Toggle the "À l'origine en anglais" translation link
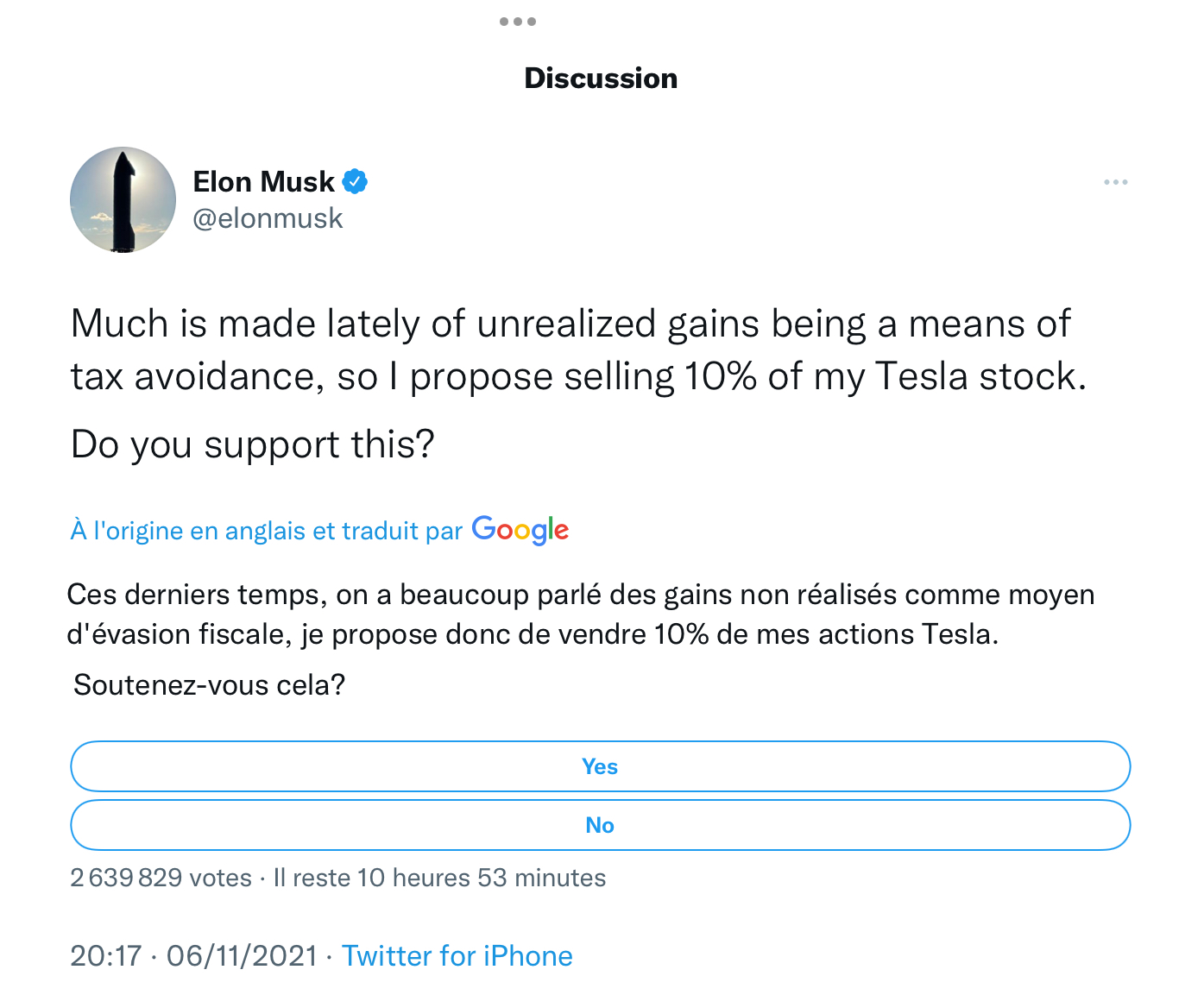Viewport: 1204px width, 995px height. coord(267,531)
